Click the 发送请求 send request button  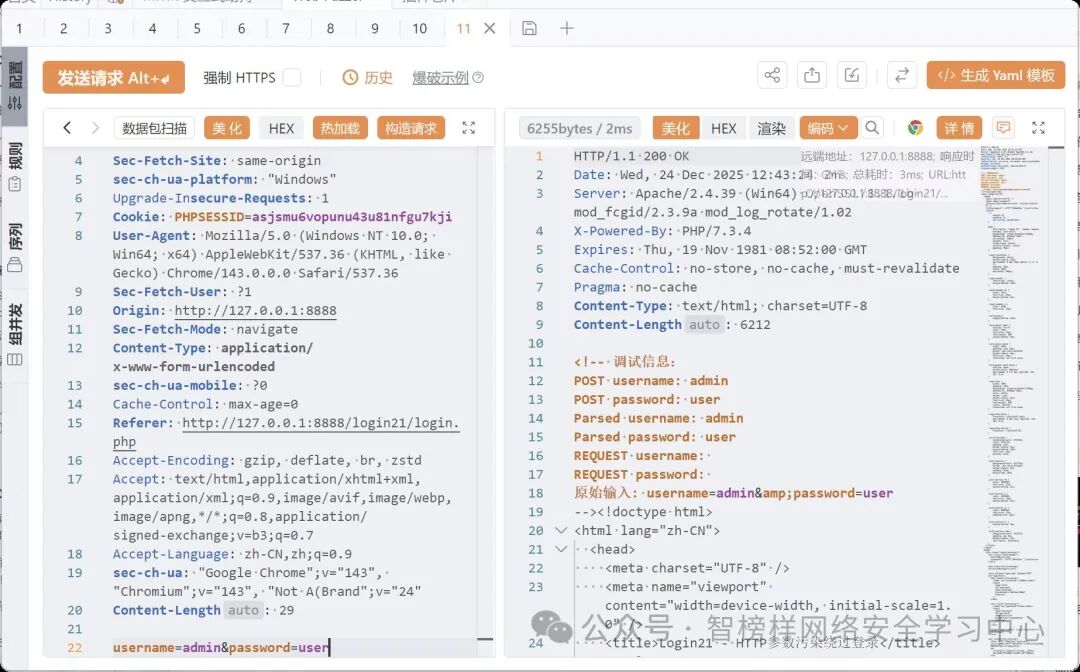click(x=114, y=77)
